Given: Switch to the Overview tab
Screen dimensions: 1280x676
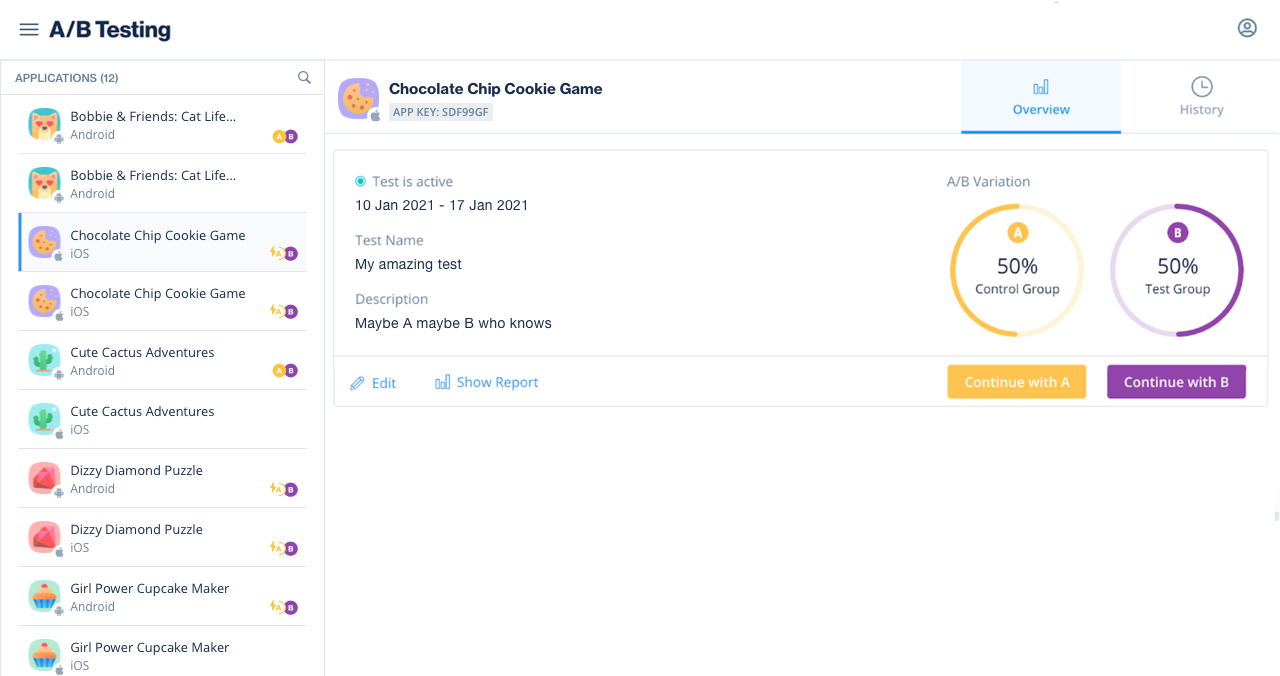Looking at the screenshot, I should [1041, 97].
